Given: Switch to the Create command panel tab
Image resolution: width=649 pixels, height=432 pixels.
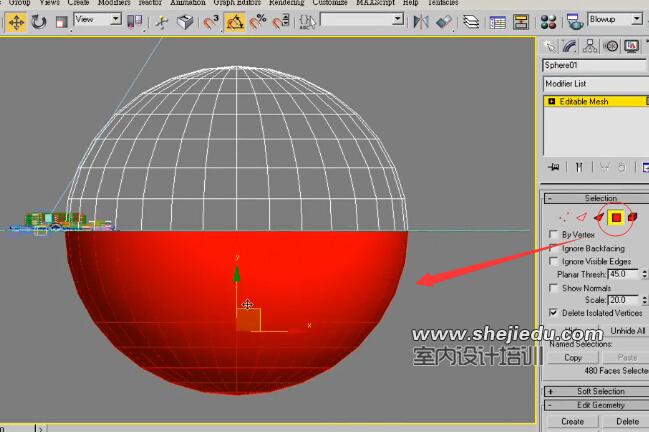Looking at the screenshot, I should point(550,46).
